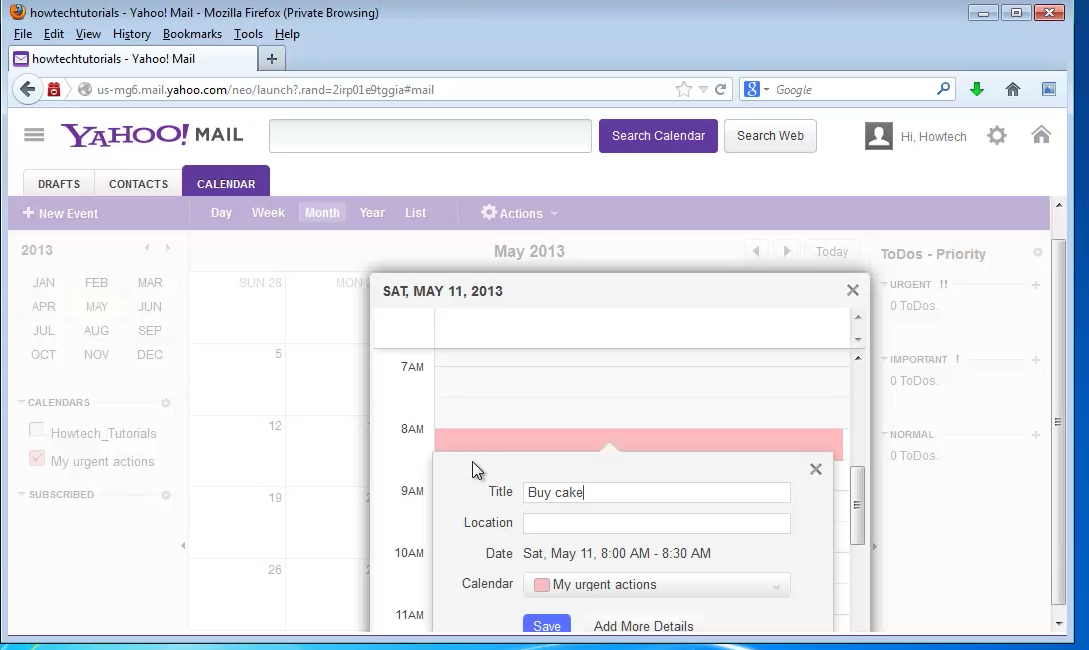Open the Downloads green arrow icon
Screen dimensions: 1089x650
click(x=977, y=90)
